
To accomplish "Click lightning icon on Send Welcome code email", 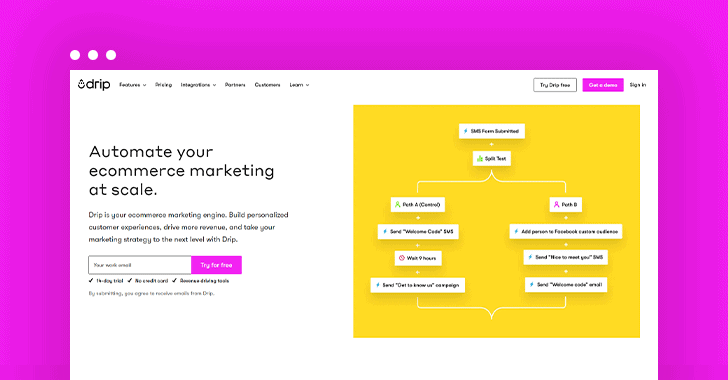I will (x=532, y=284).
